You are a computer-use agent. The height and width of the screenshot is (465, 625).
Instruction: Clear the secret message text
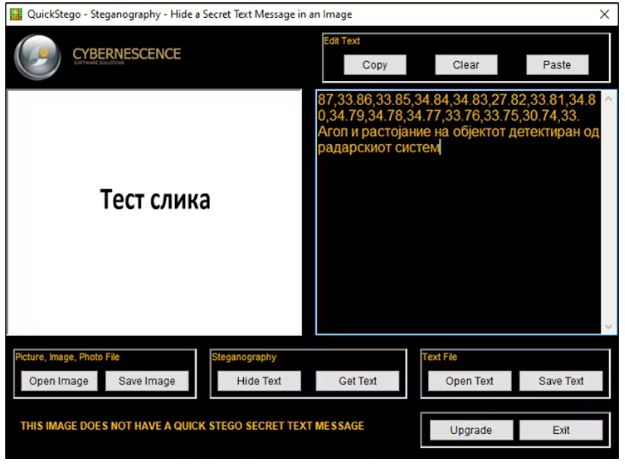[x=465, y=65]
